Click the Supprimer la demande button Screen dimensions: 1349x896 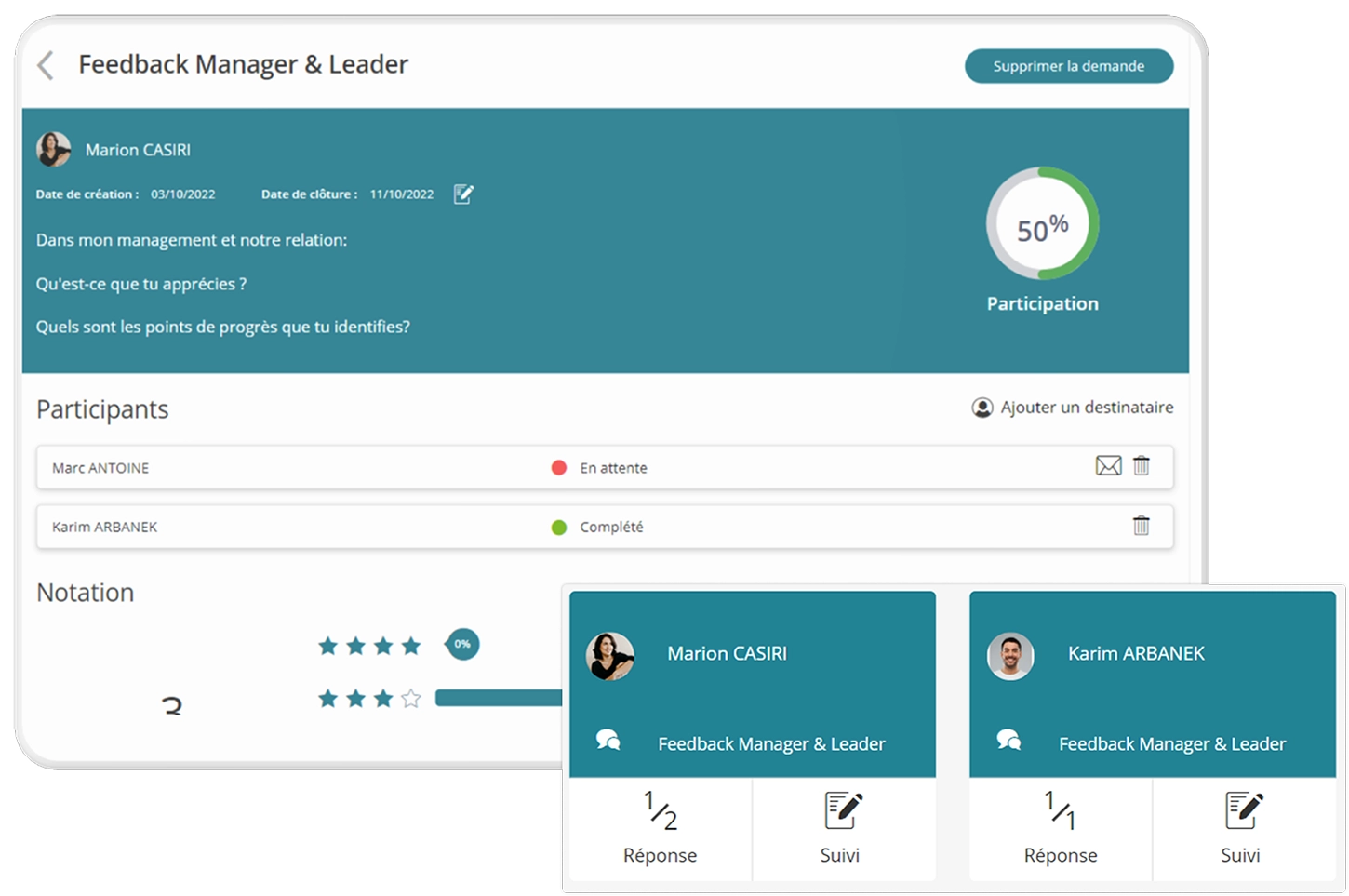pos(1068,66)
